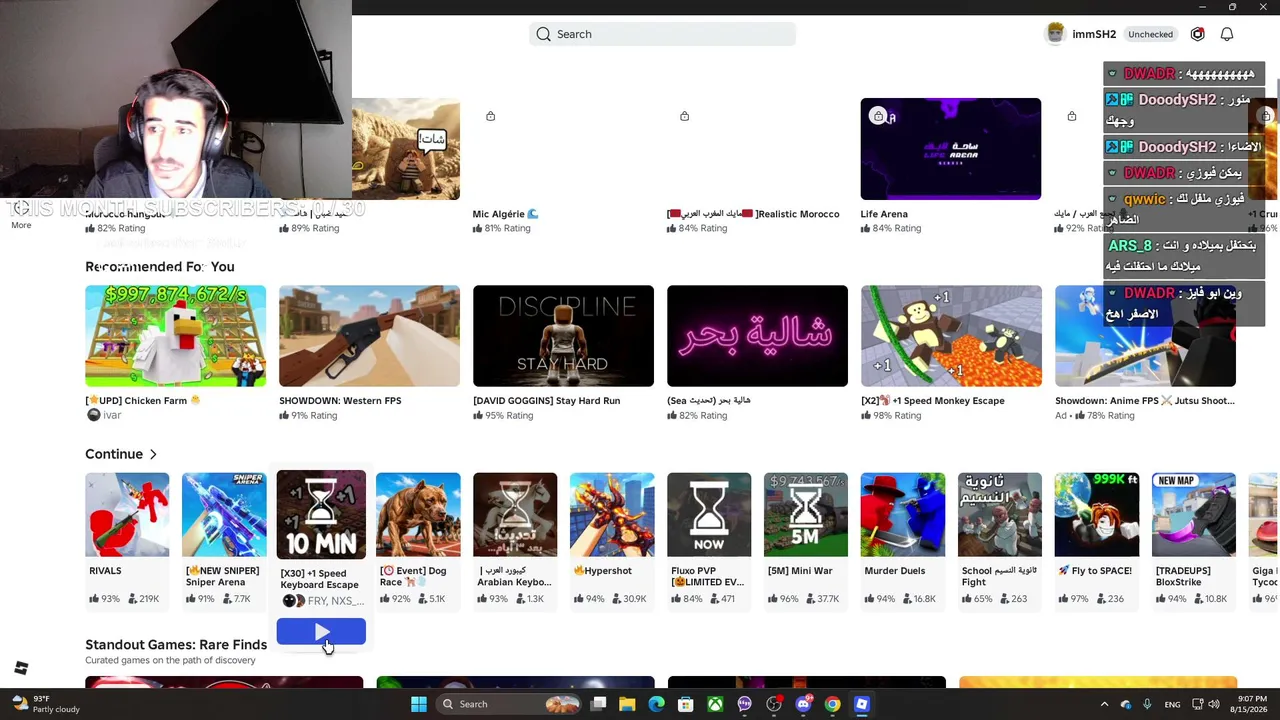Click the RIVALS game title

[x=105, y=571]
